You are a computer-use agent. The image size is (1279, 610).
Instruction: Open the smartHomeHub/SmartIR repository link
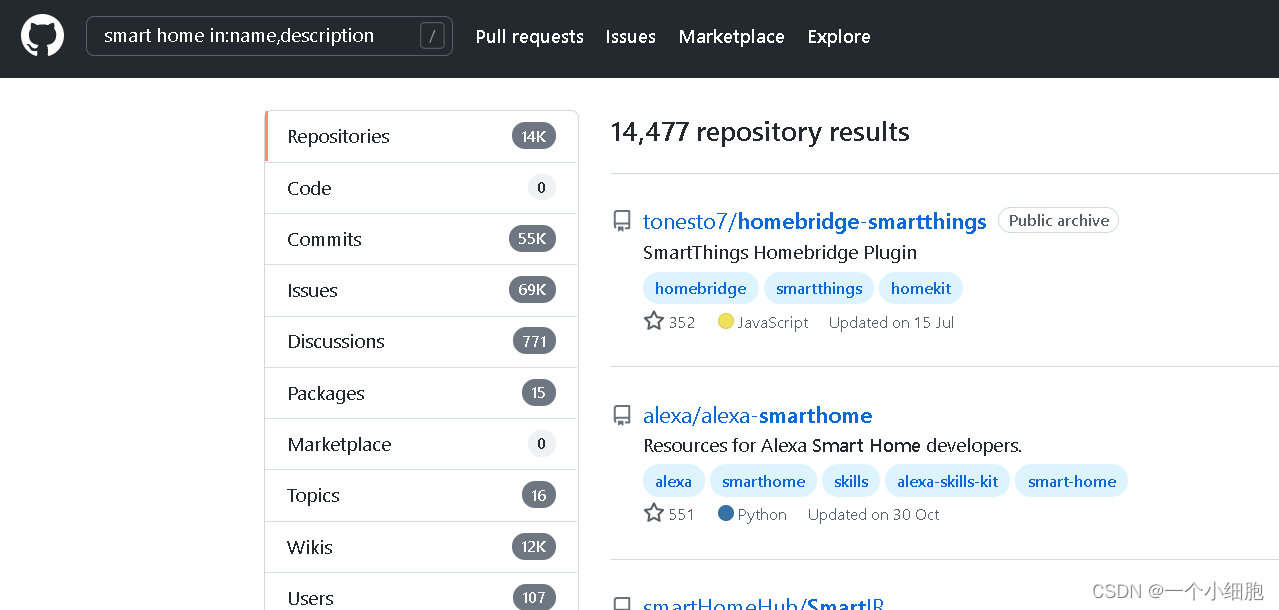[763, 603]
